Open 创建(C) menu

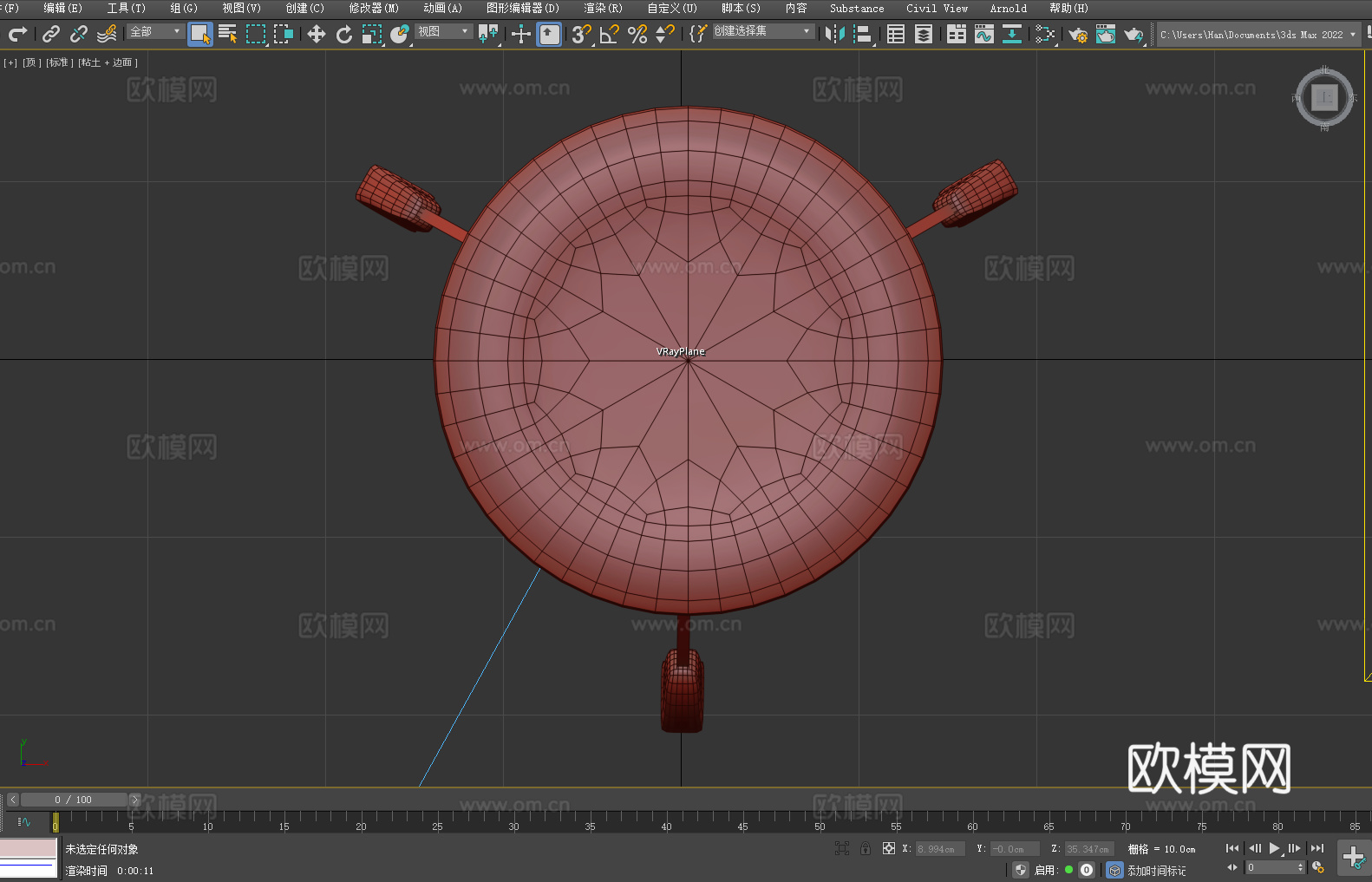point(305,8)
